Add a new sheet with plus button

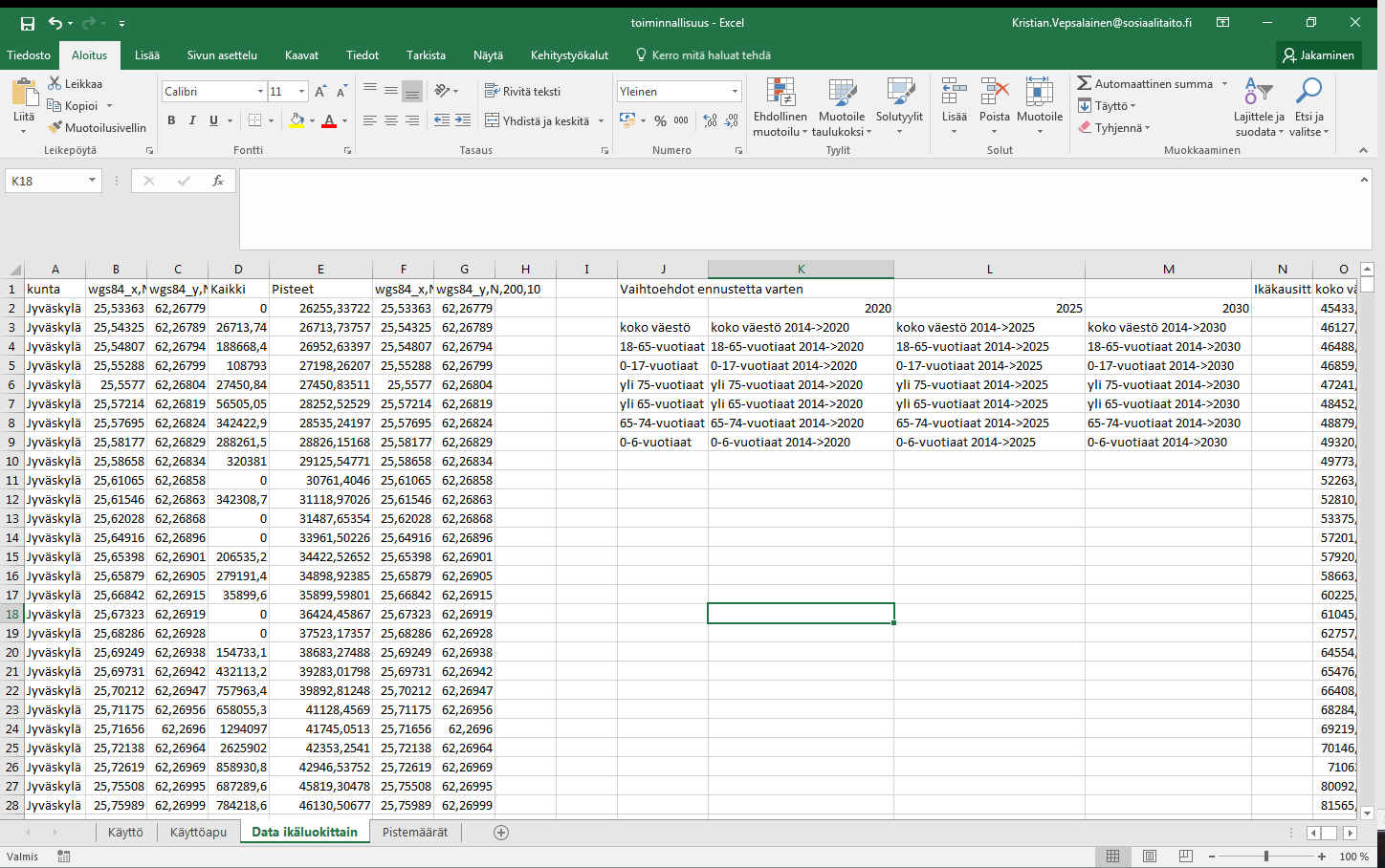(x=500, y=833)
